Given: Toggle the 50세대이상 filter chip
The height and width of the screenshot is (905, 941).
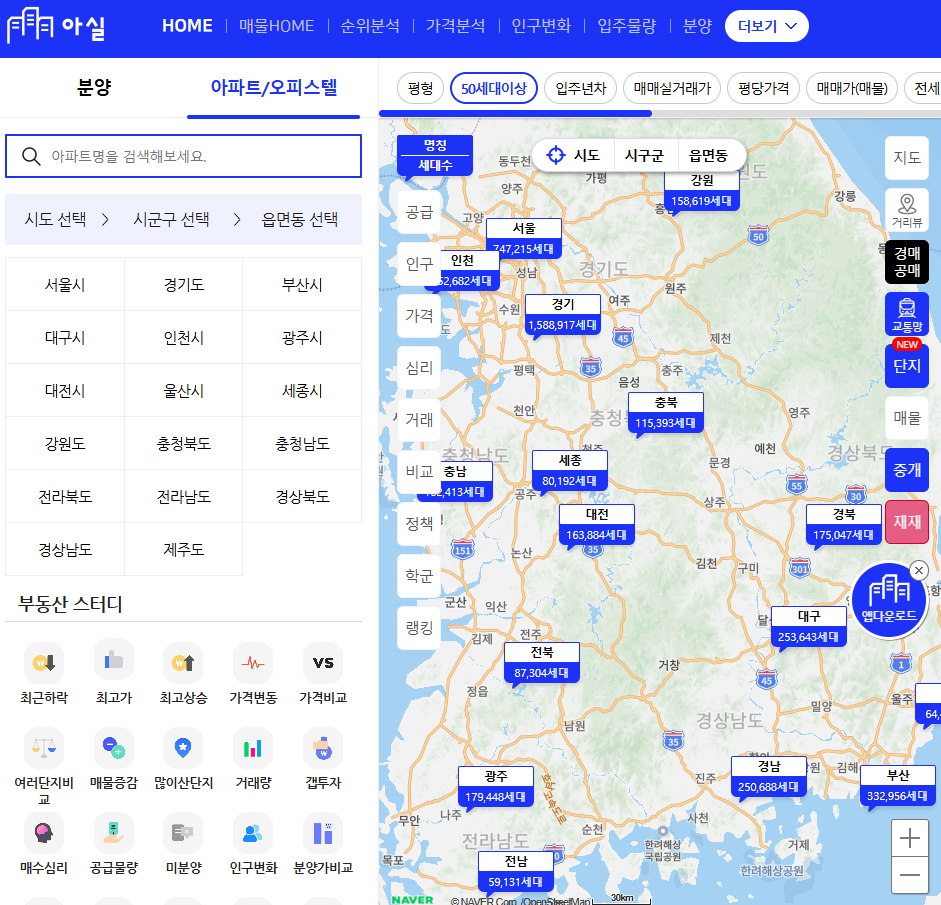Looking at the screenshot, I should (494, 88).
